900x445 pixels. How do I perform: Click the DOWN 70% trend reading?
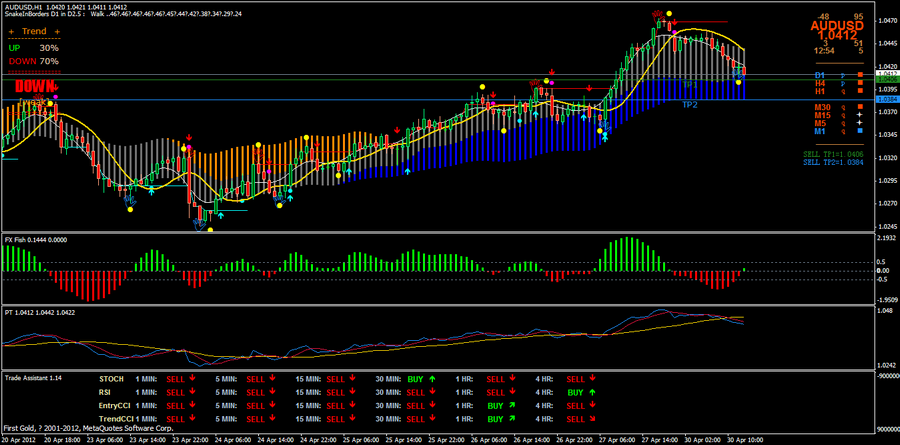(34, 61)
